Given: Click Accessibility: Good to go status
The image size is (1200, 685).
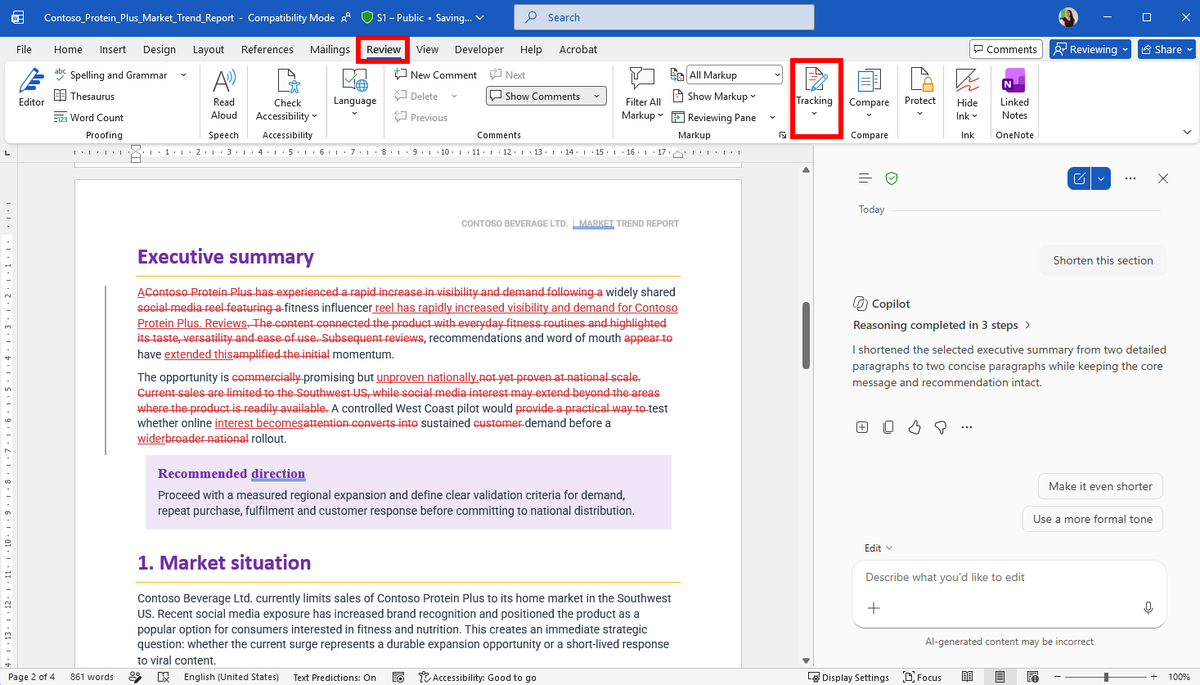Looking at the screenshot, I should pos(477,677).
